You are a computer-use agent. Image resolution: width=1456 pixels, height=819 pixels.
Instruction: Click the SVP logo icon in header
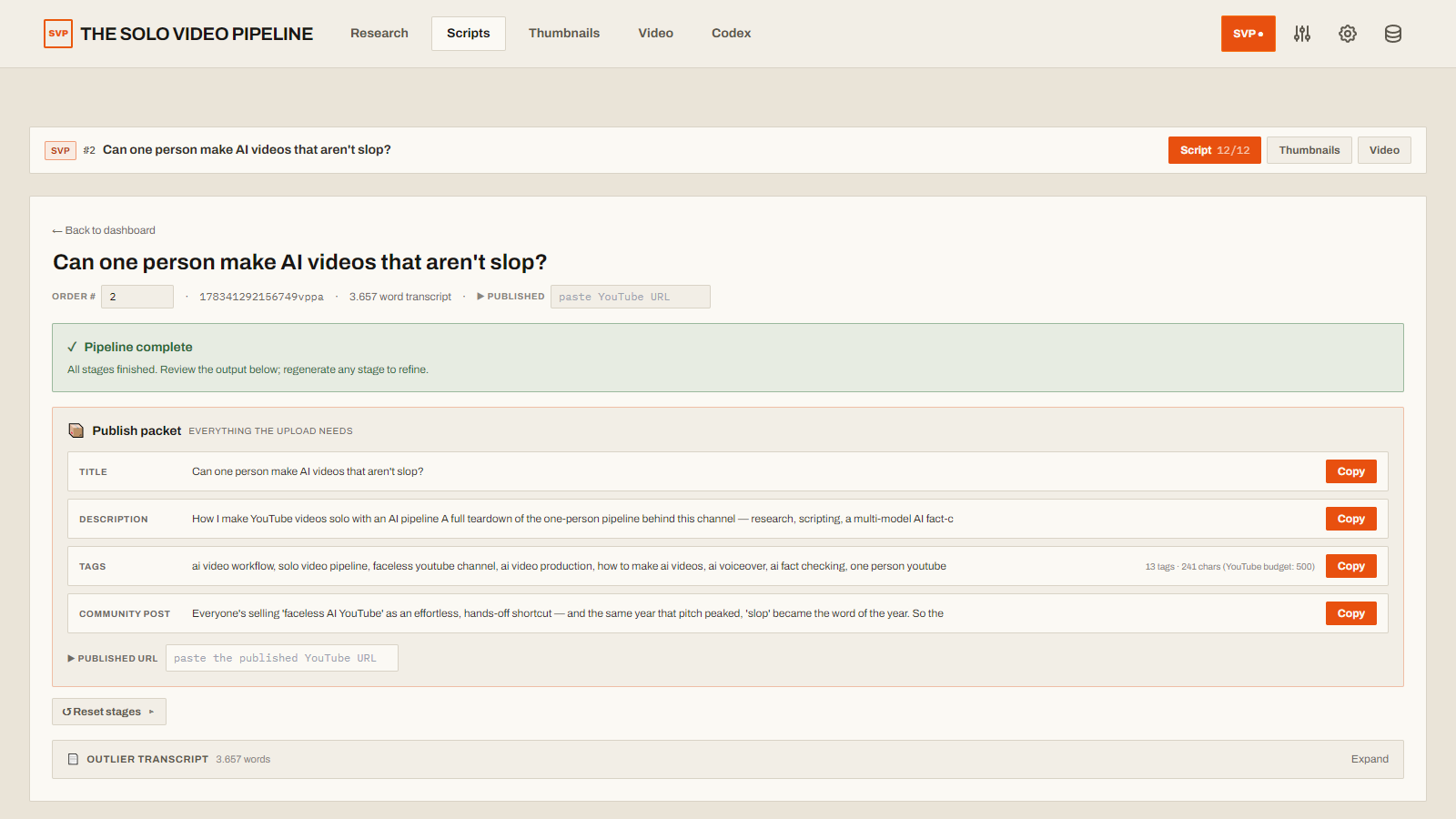pos(58,34)
